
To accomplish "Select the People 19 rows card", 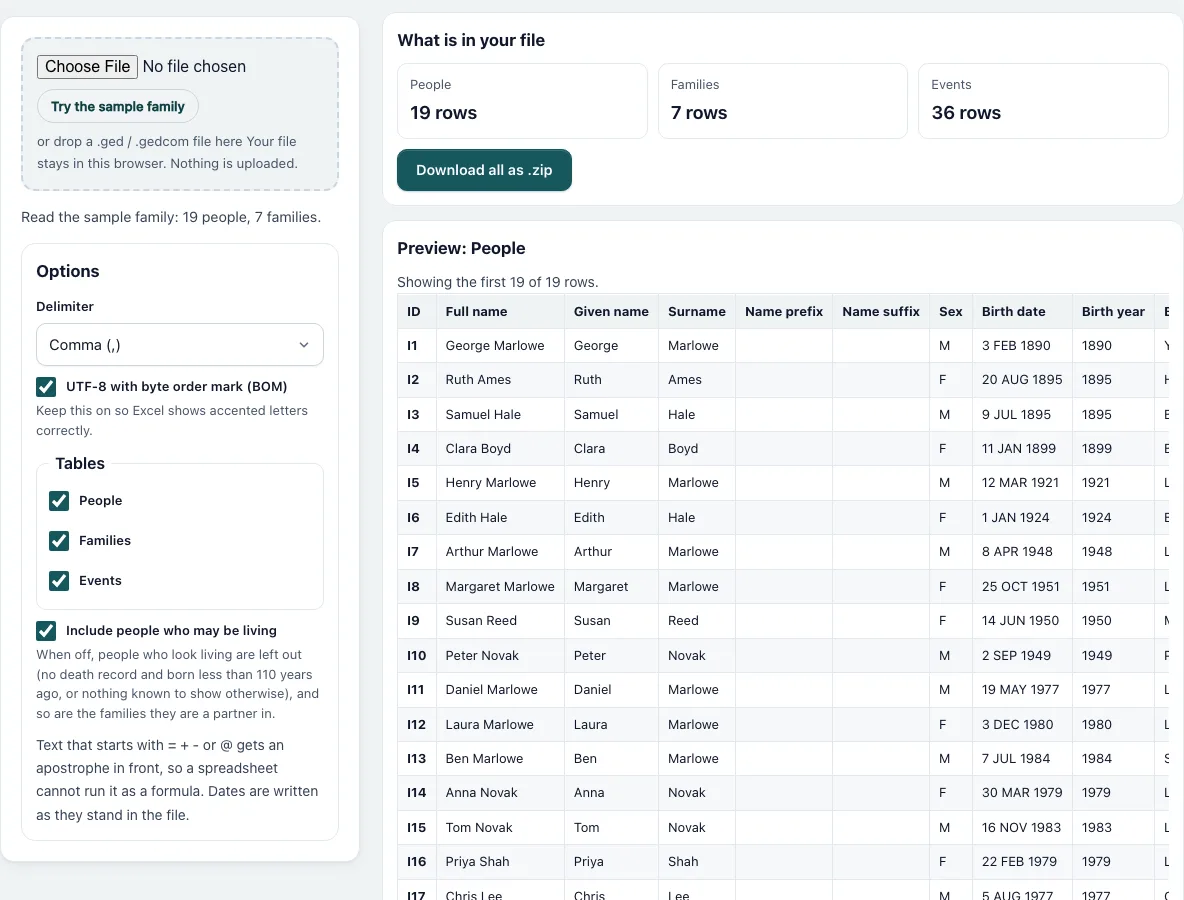I will 523,101.
